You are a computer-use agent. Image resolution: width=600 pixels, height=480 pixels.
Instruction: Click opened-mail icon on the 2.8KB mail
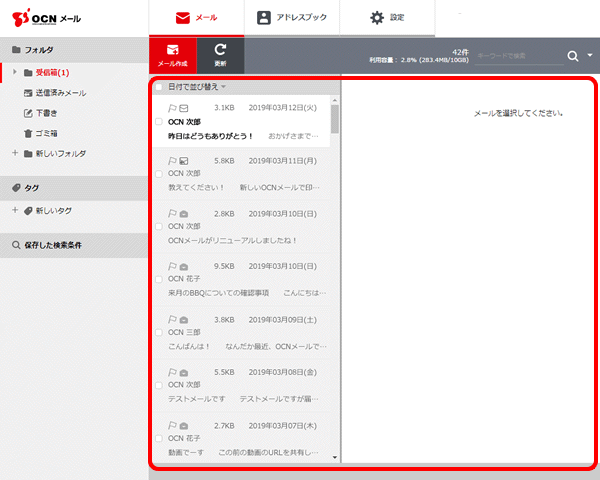[x=184, y=214]
